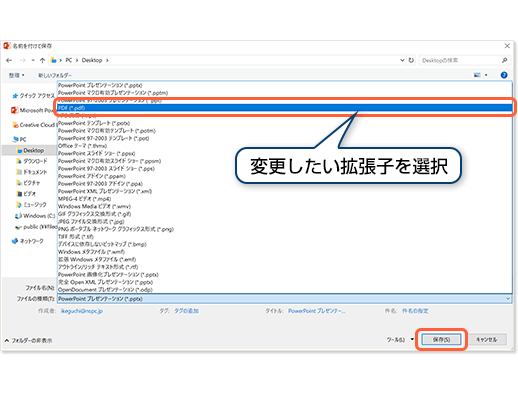Screen dimensions: 518x395
Task: Open the blue help icon
Action: click(504, 75)
